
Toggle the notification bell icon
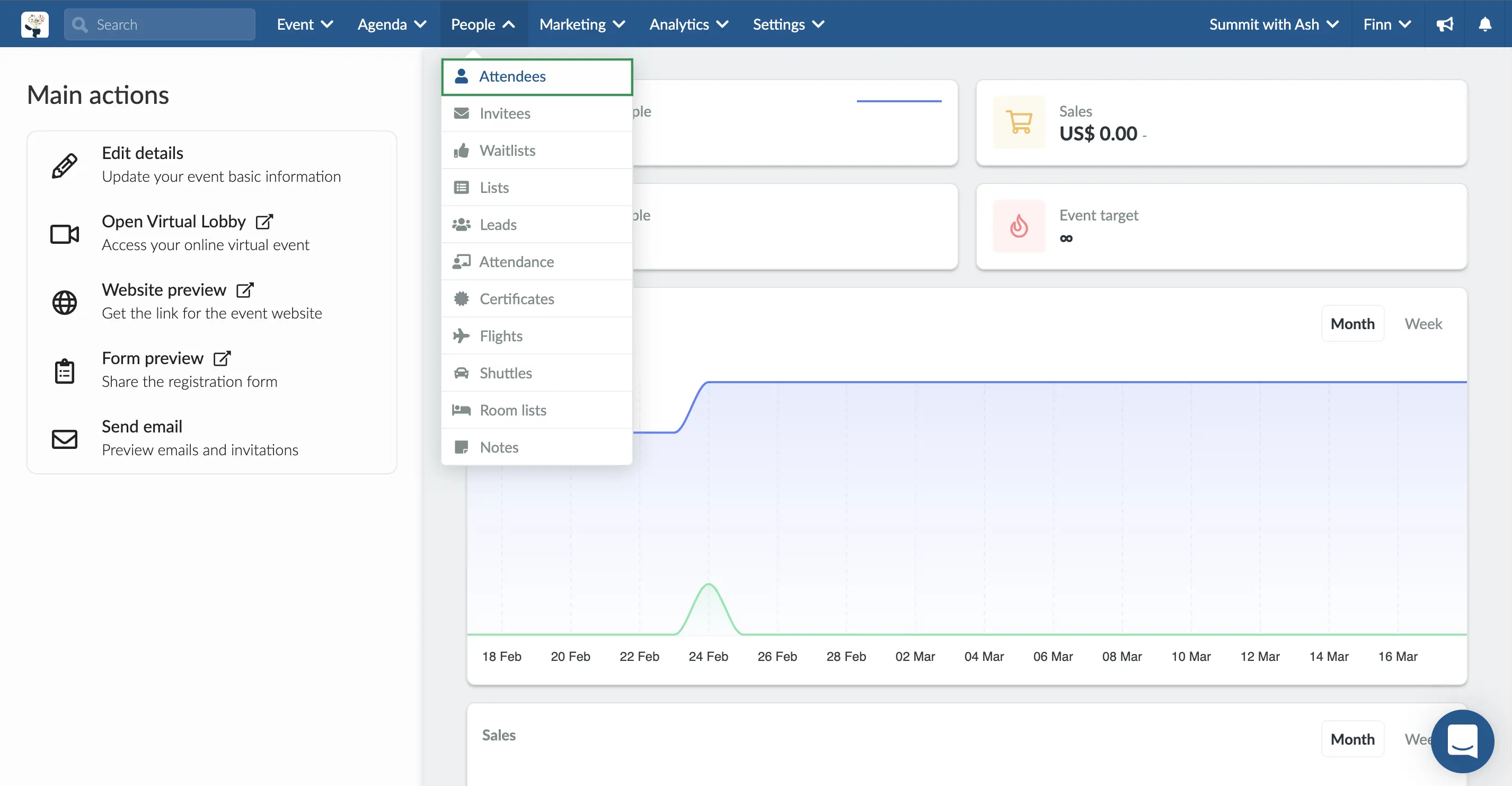point(1485,24)
